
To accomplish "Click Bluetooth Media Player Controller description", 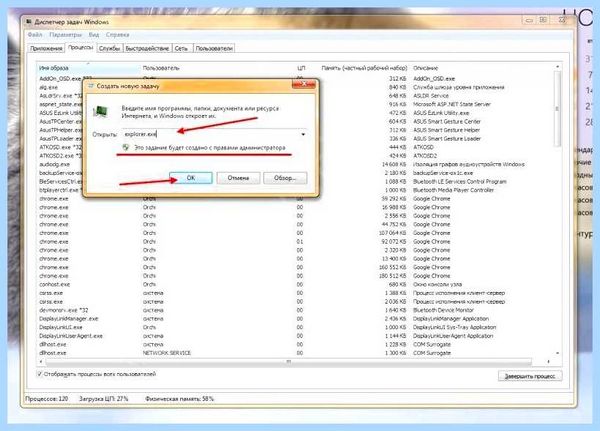I will tap(453, 190).
